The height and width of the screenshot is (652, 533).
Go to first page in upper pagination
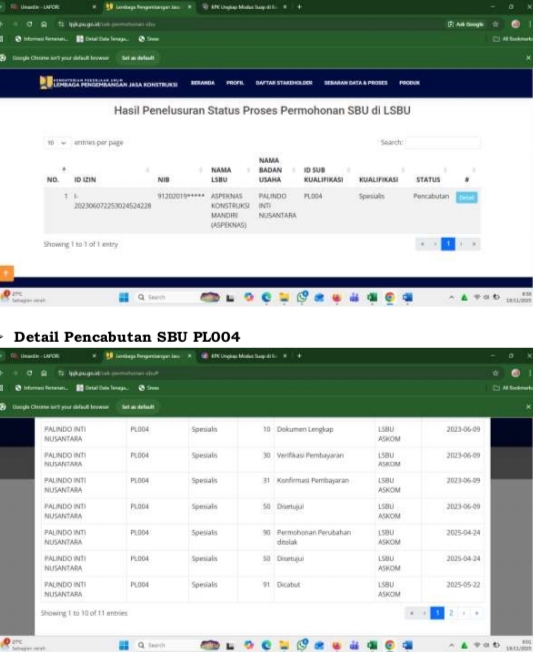pyautogui.click(x=422, y=244)
